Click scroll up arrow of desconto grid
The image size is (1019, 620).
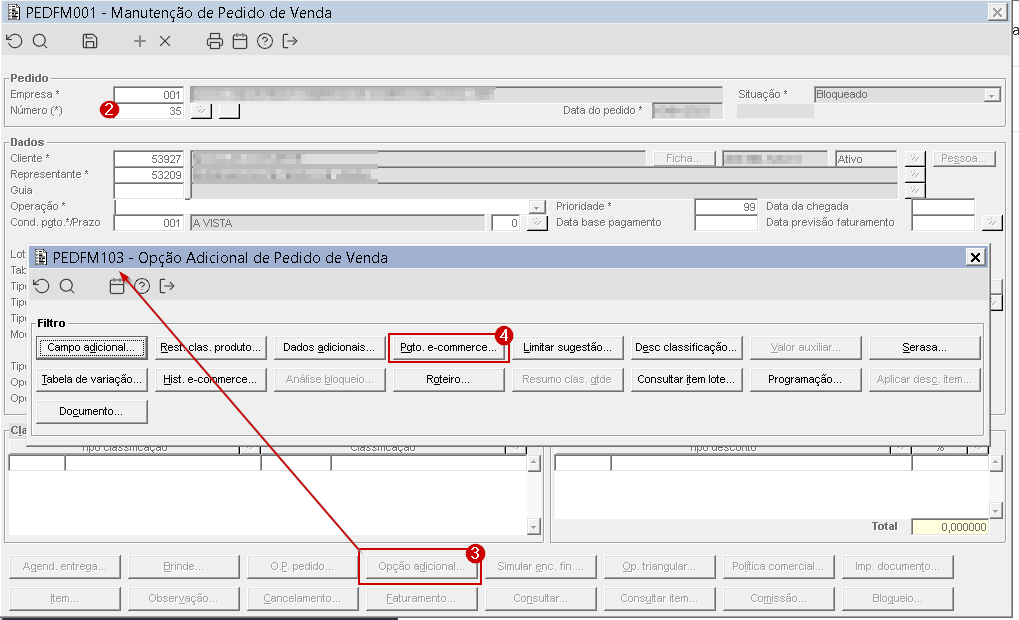(995, 463)
